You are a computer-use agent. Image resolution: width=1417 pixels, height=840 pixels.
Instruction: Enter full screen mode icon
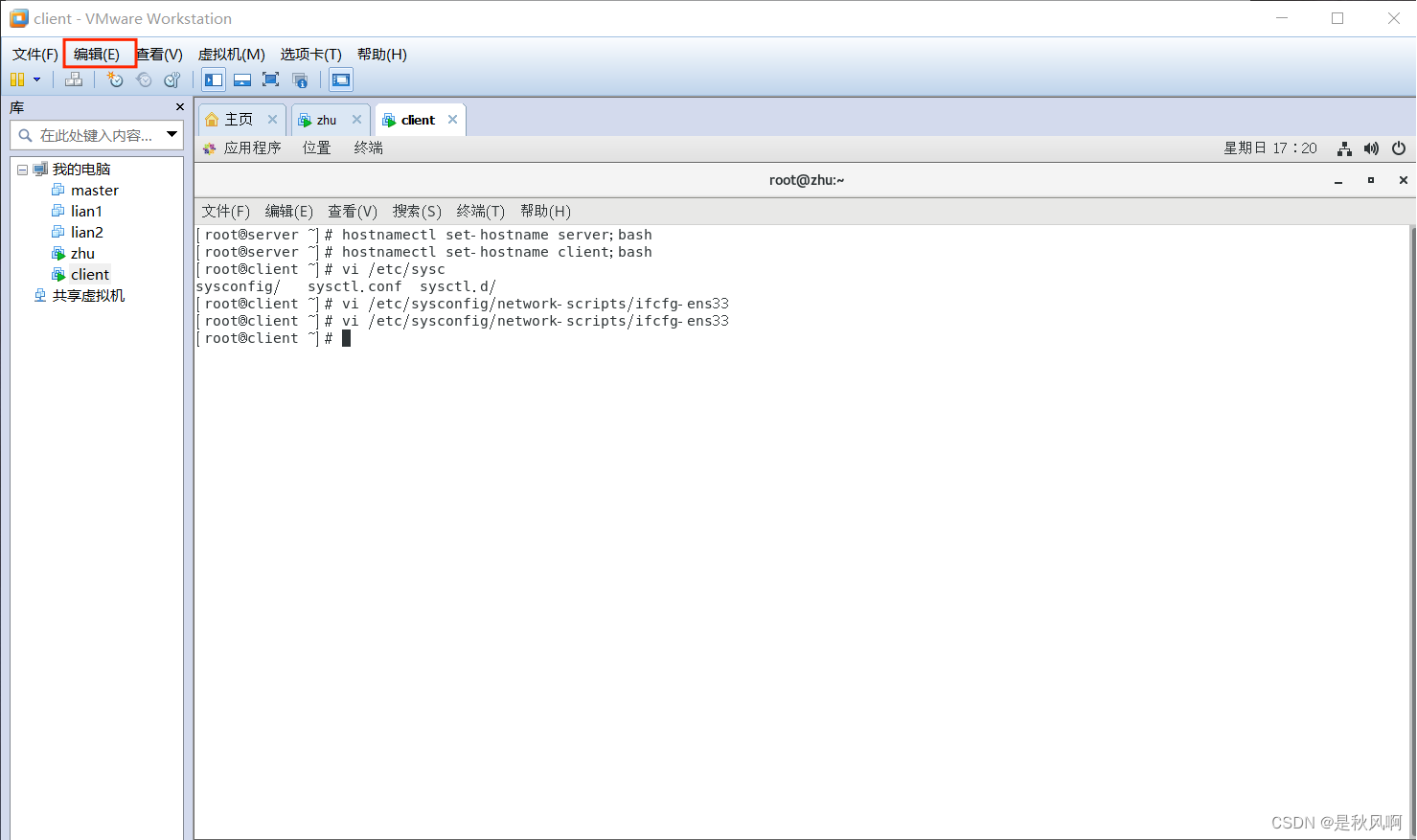(271, 79)
